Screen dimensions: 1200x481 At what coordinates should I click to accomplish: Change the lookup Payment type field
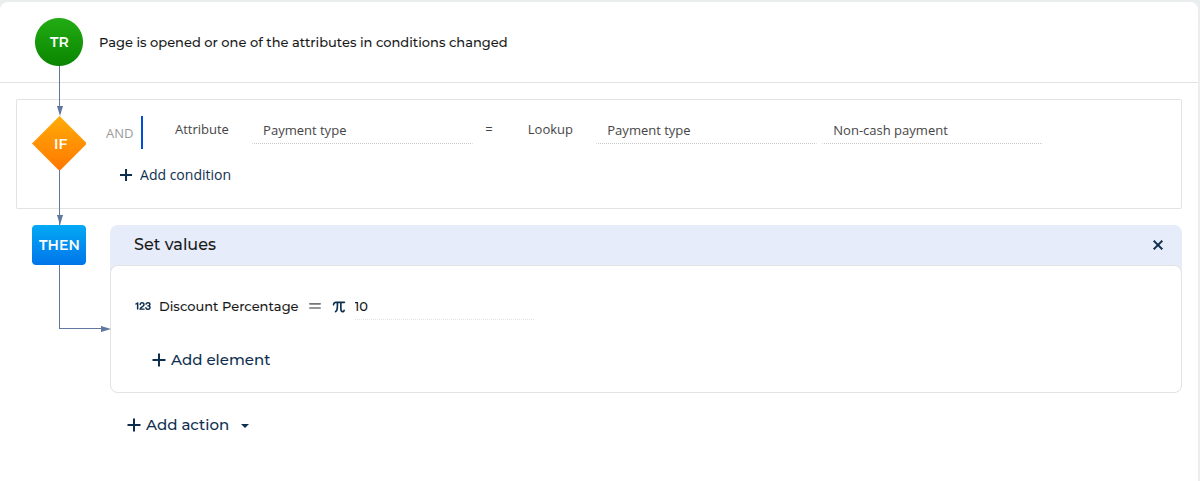[705, 131]
